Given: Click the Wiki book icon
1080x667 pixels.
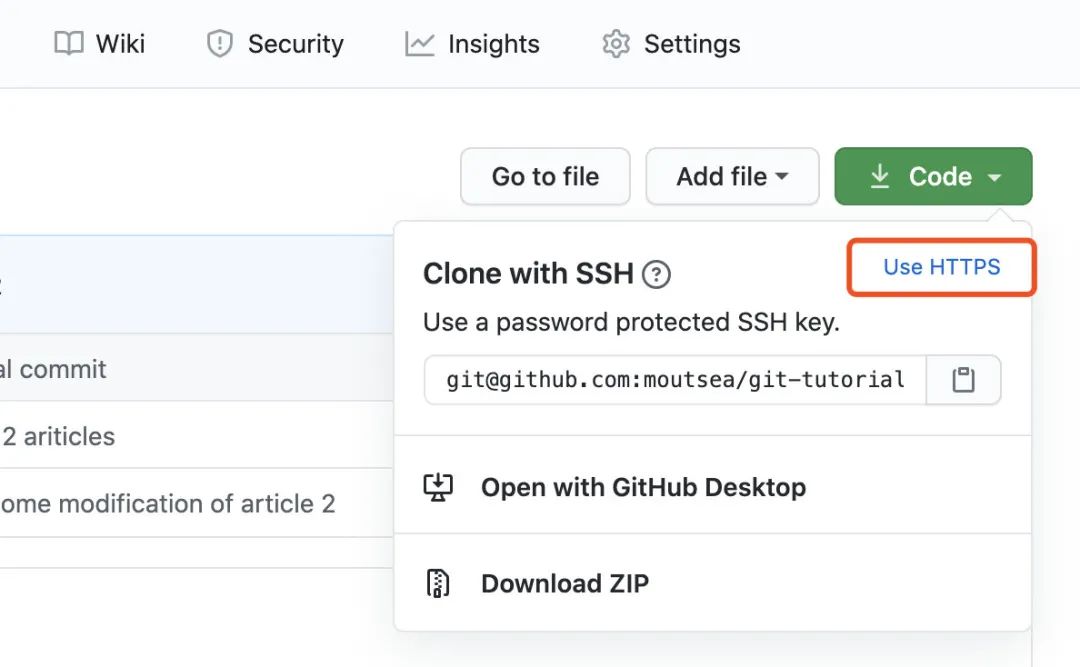Looking at the screenshot, I should (x=69, y=44).
